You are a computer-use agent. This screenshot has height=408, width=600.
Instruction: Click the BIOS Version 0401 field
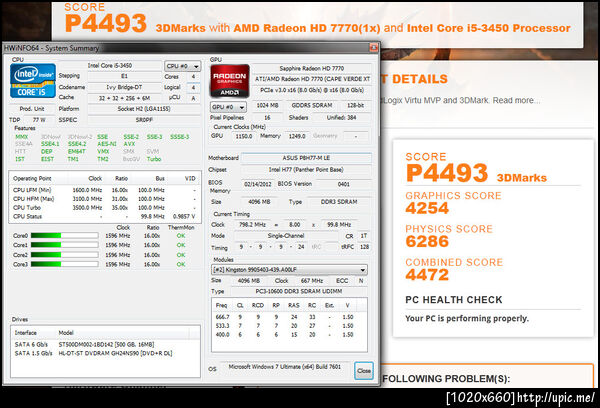pyautogui.click(x=343, y=184)
